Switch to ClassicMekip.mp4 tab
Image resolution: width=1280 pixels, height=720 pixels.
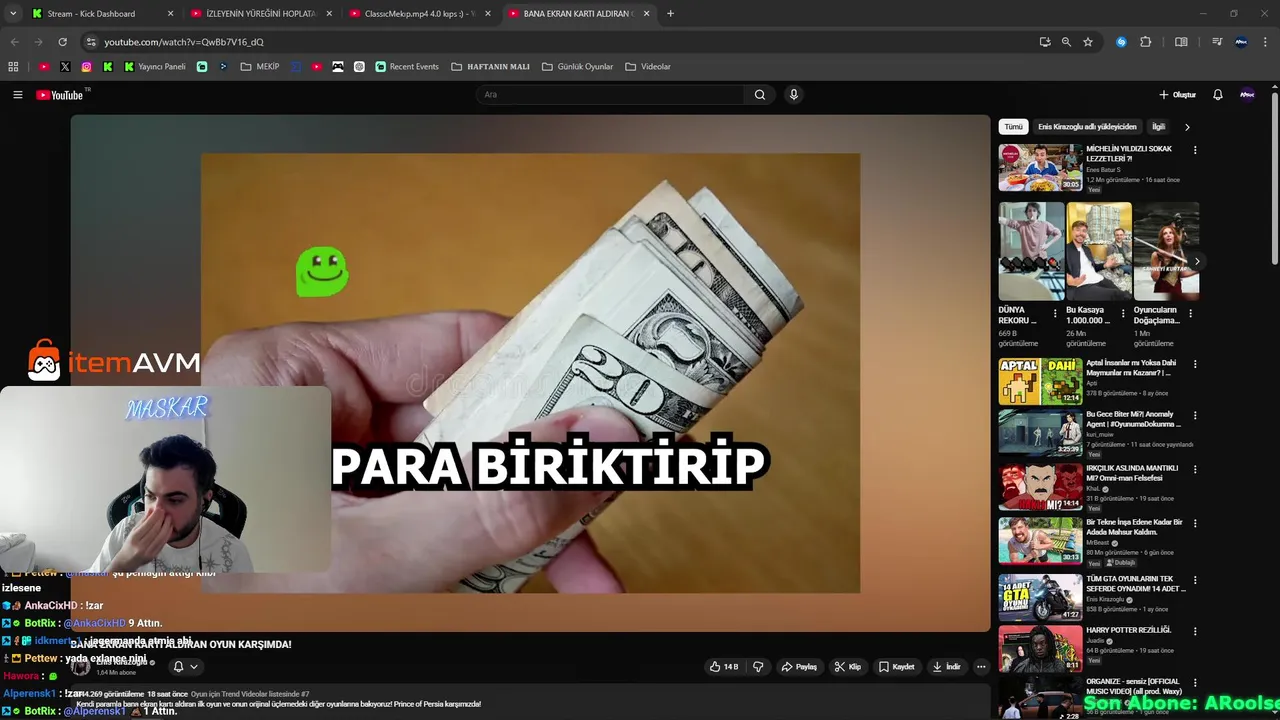tap(419, 14)
